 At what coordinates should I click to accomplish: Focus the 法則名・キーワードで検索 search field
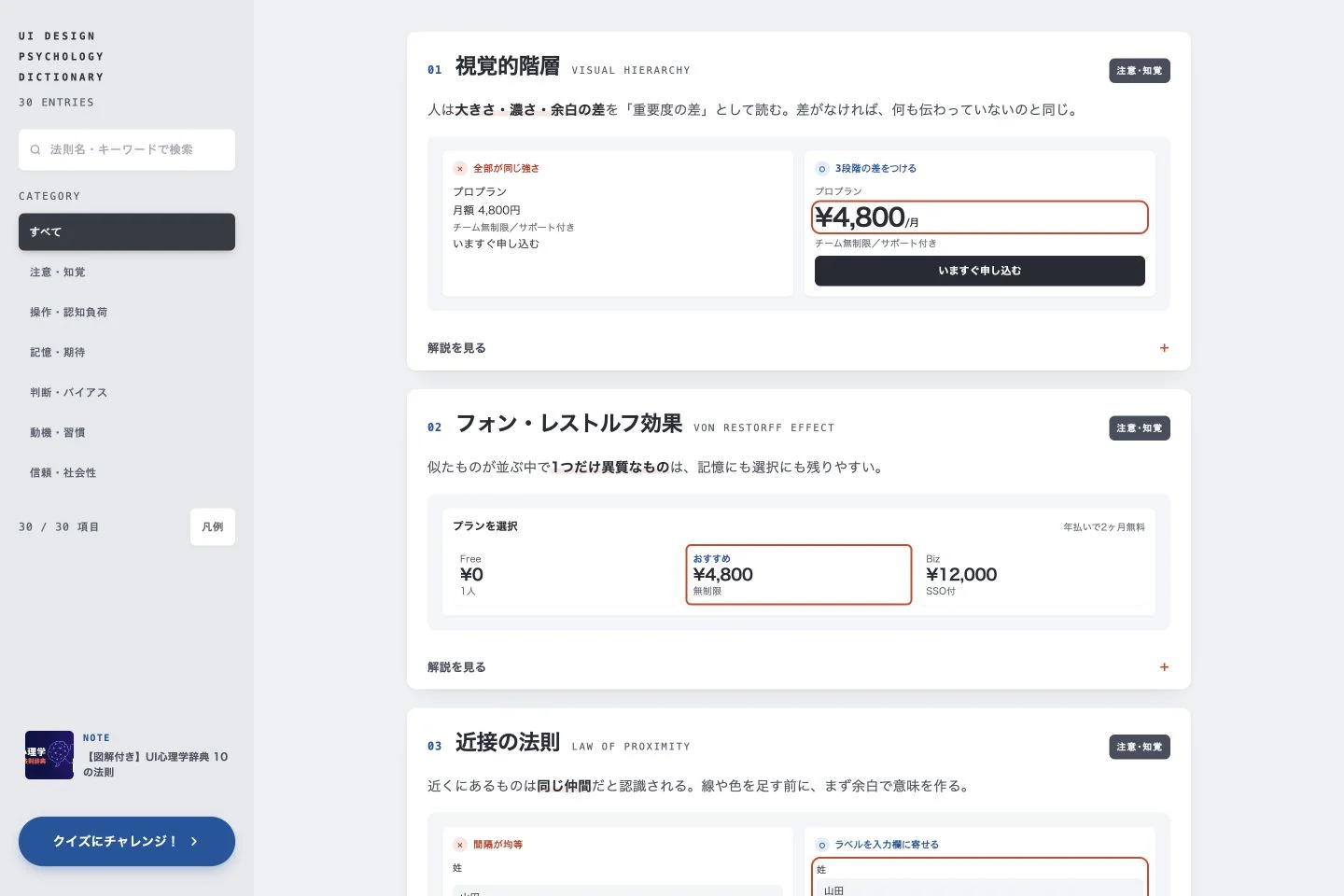pos(127,149)
